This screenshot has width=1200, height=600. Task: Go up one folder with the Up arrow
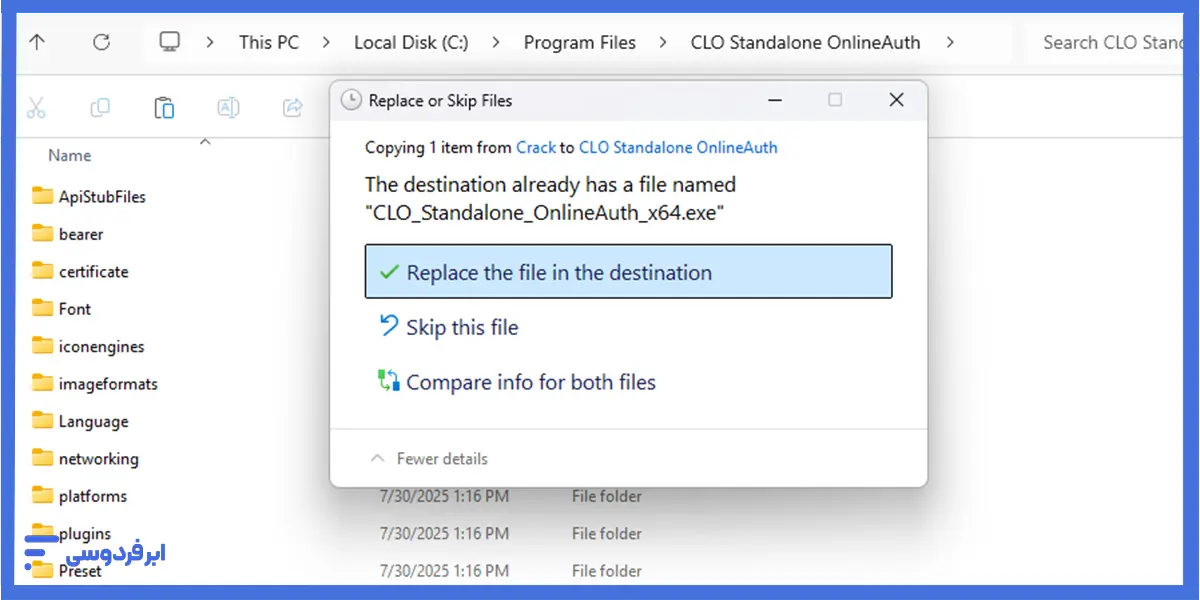pyautogui.click(x=37, y=42)
